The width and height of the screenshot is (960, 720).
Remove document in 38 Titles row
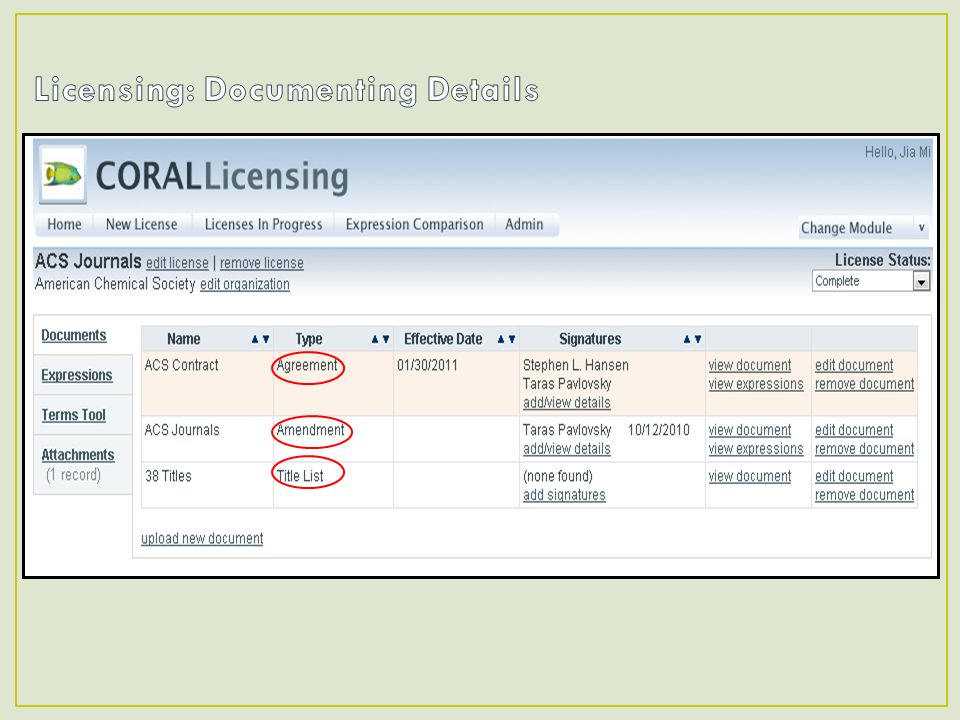click(864, 495)
